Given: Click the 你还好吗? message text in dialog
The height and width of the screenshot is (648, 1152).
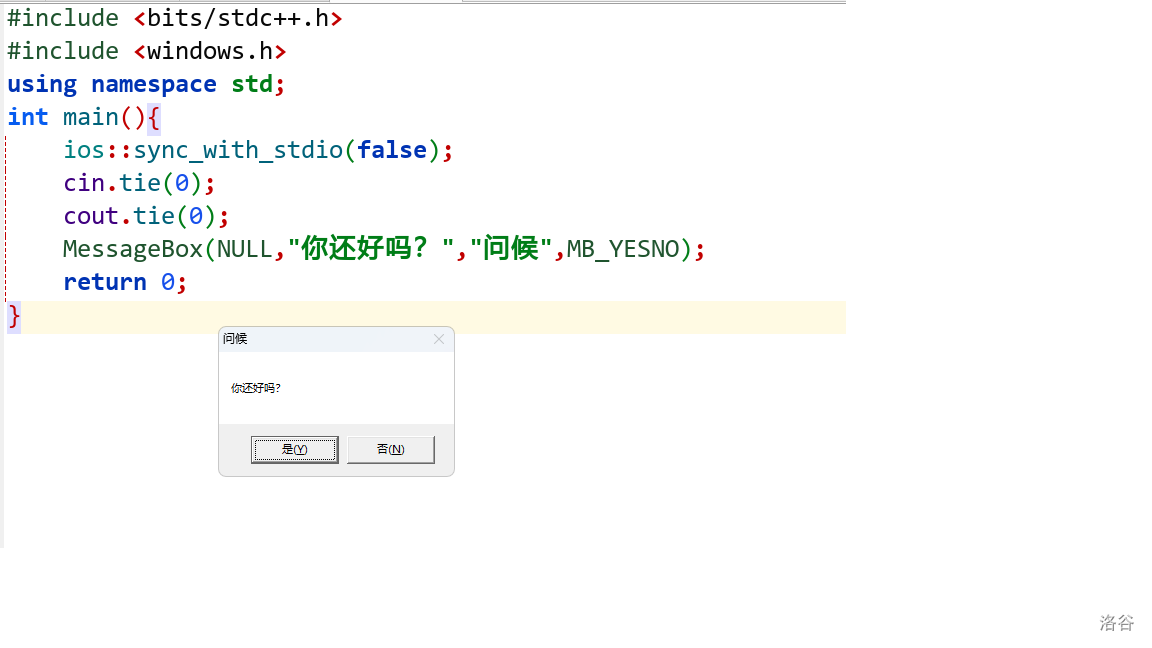Looking at the screenshot, I should [x=256, y=388].
